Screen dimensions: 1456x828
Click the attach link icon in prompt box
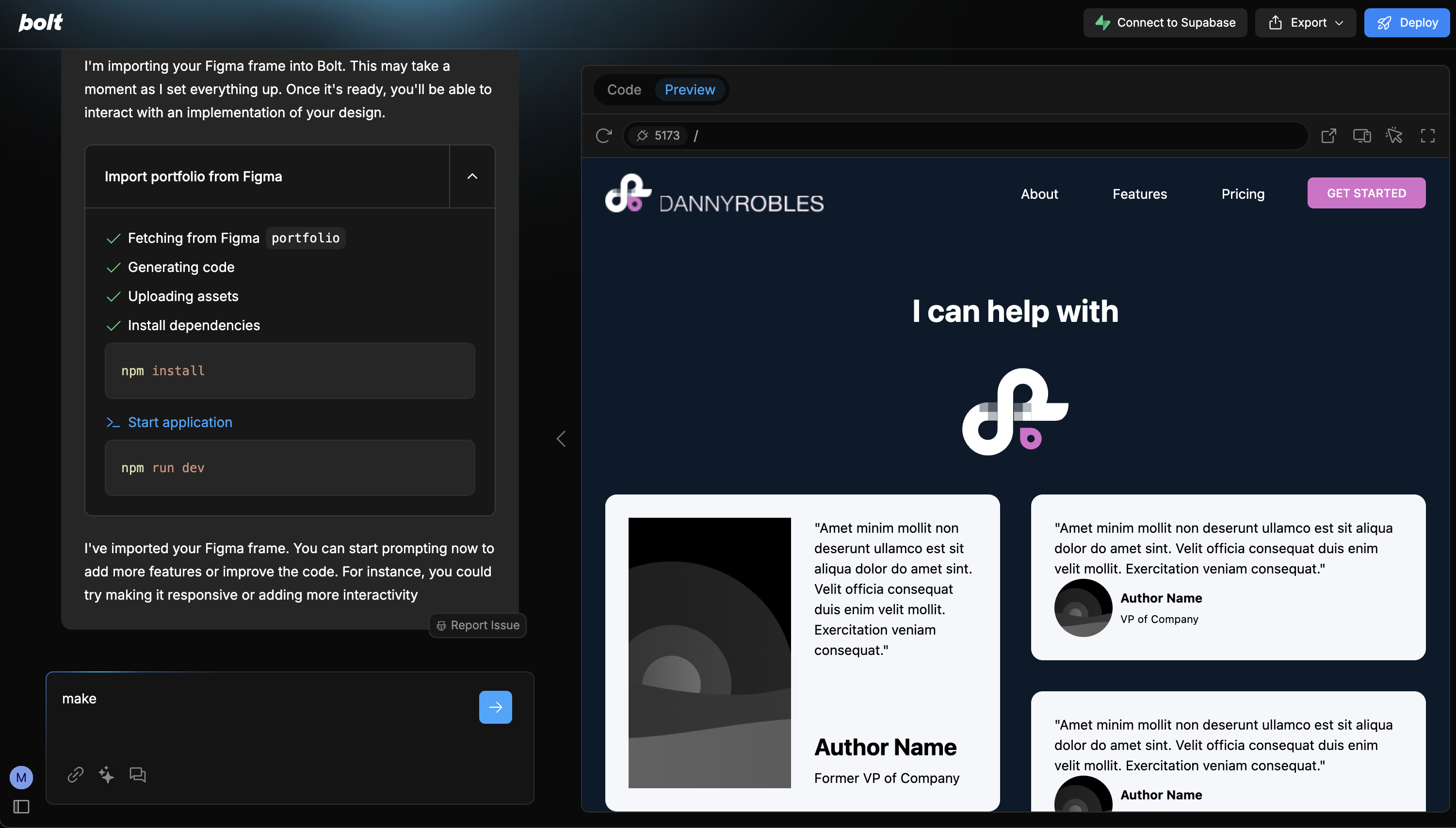(x=76, y=775)
